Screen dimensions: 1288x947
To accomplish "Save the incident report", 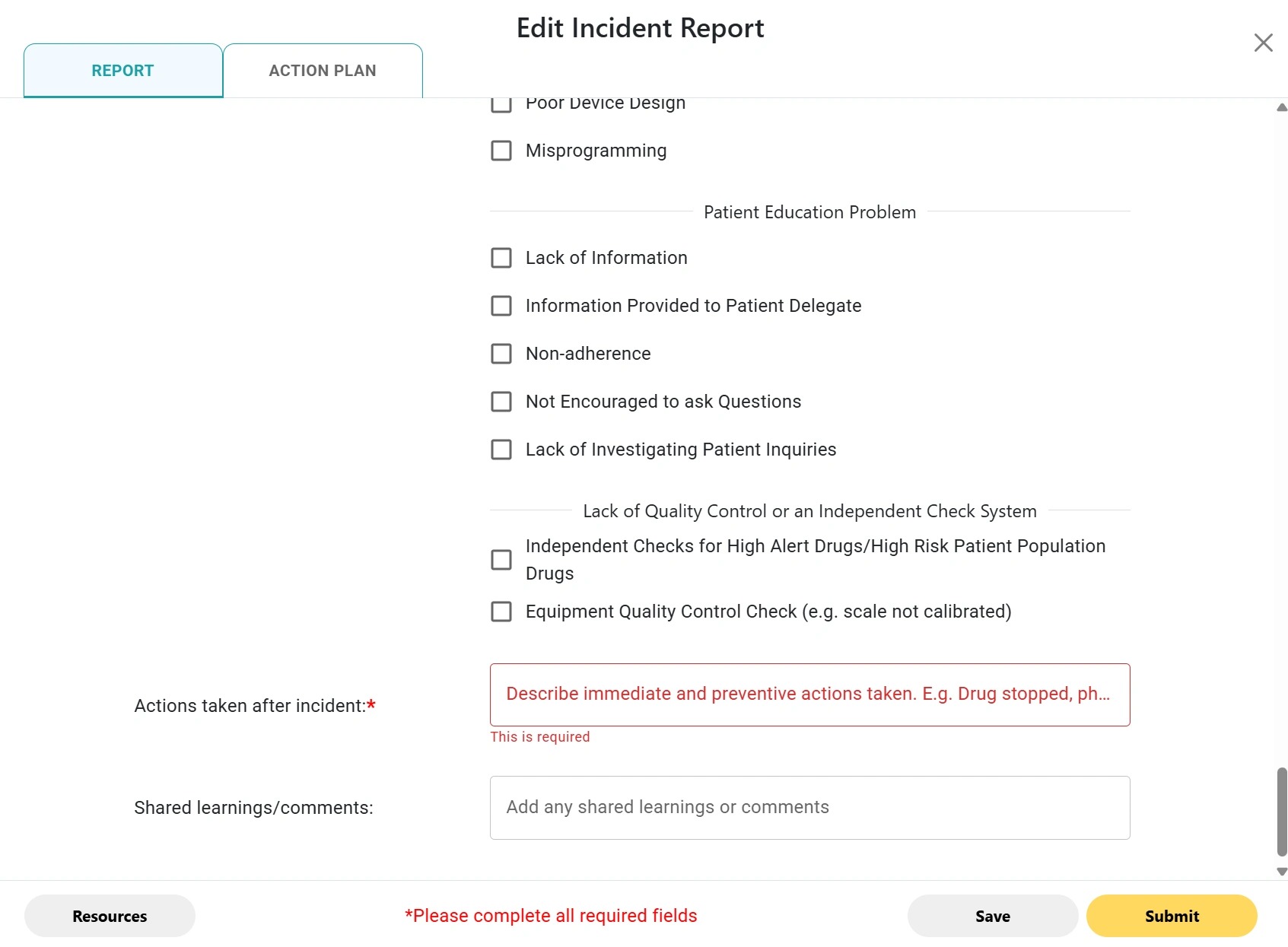I will click(x=992, y=916).
